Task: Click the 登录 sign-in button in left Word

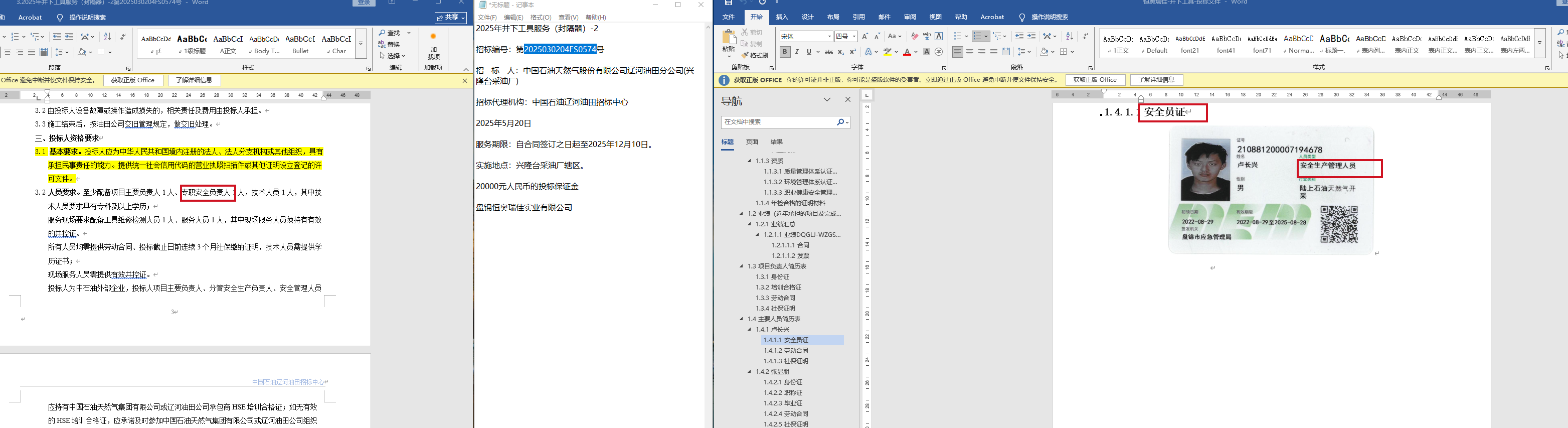Action: 364,3
